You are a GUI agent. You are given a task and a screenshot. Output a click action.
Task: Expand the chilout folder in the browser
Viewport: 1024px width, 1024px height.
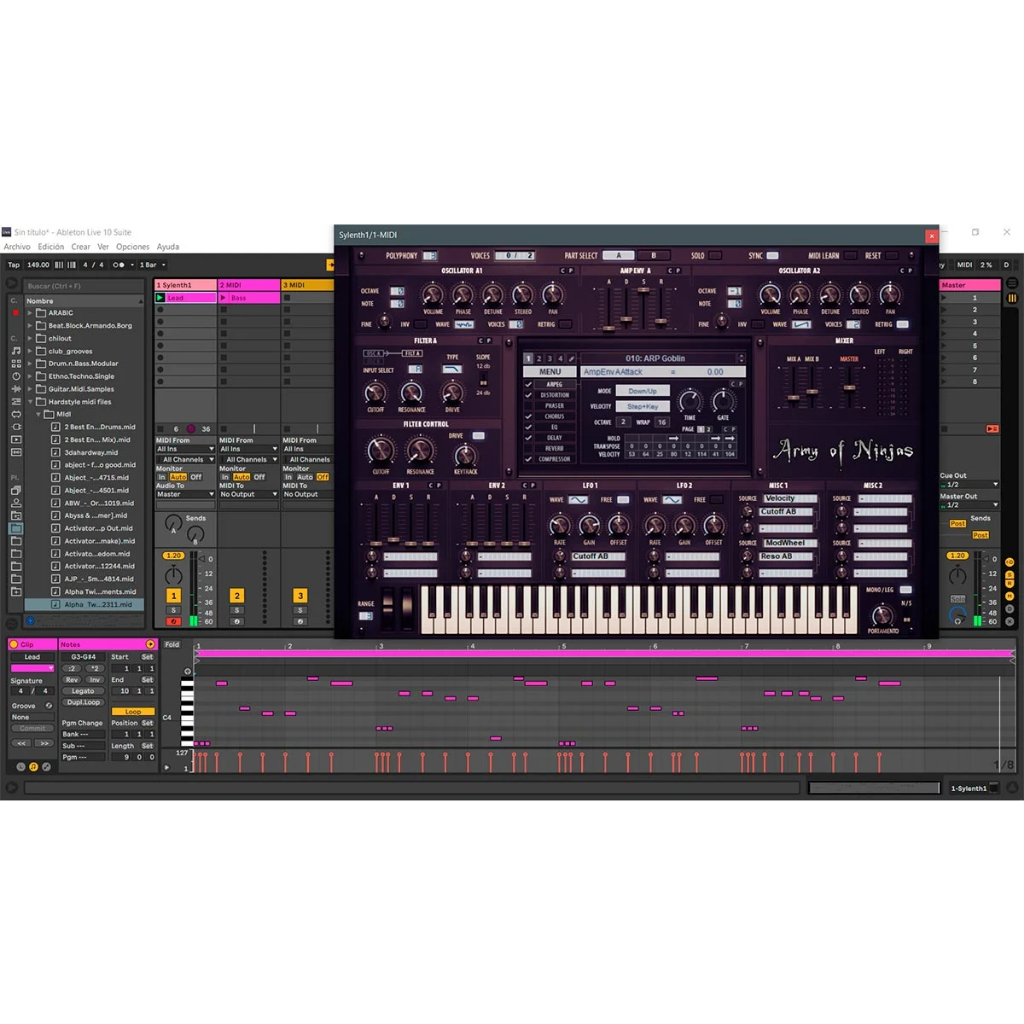29,338
